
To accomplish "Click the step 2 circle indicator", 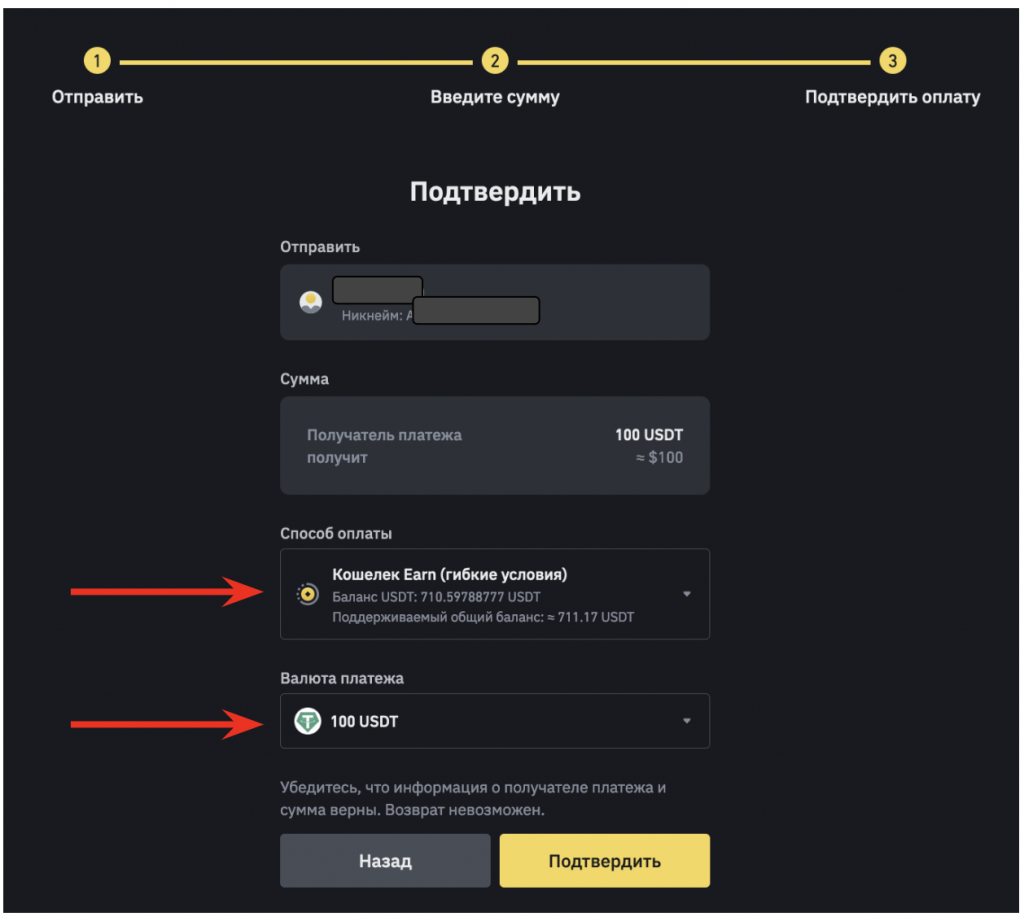I will [494, 62].
